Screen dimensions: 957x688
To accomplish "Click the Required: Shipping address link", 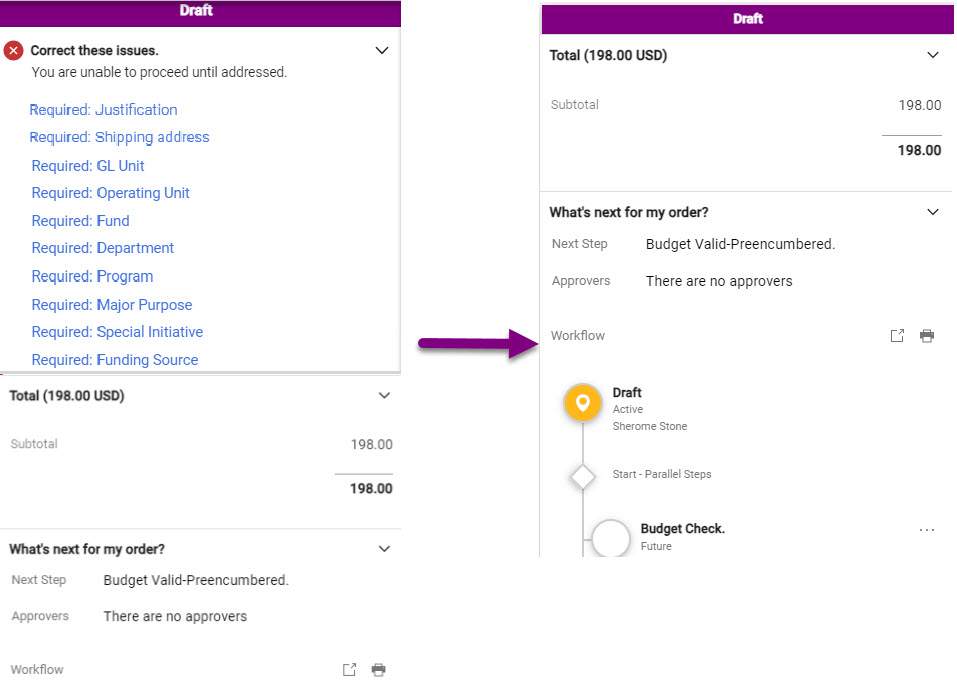I will (120, 137).
